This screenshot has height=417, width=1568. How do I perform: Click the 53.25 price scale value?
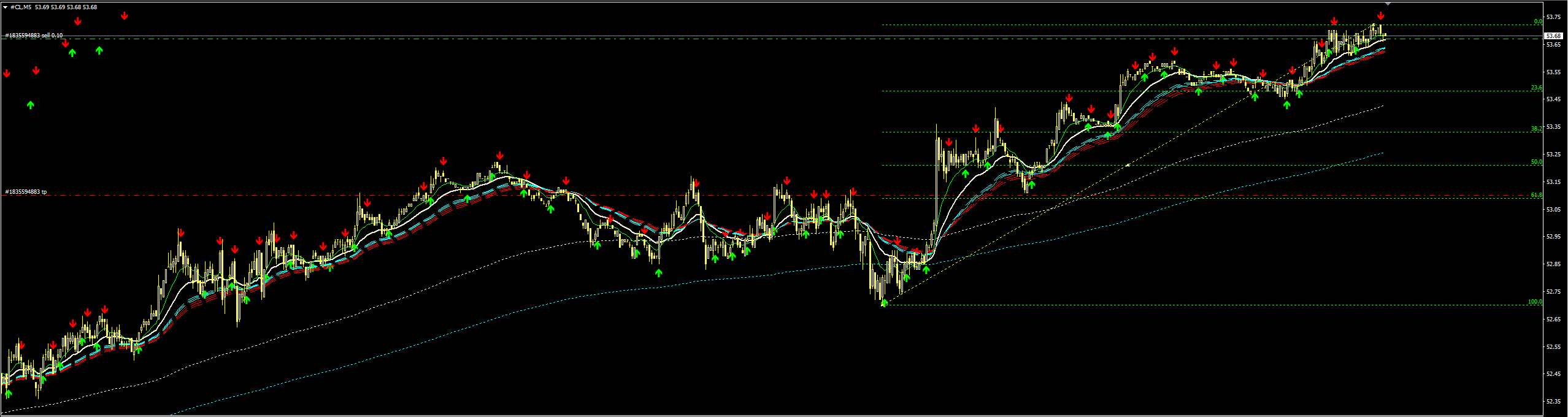[1553, 155]
